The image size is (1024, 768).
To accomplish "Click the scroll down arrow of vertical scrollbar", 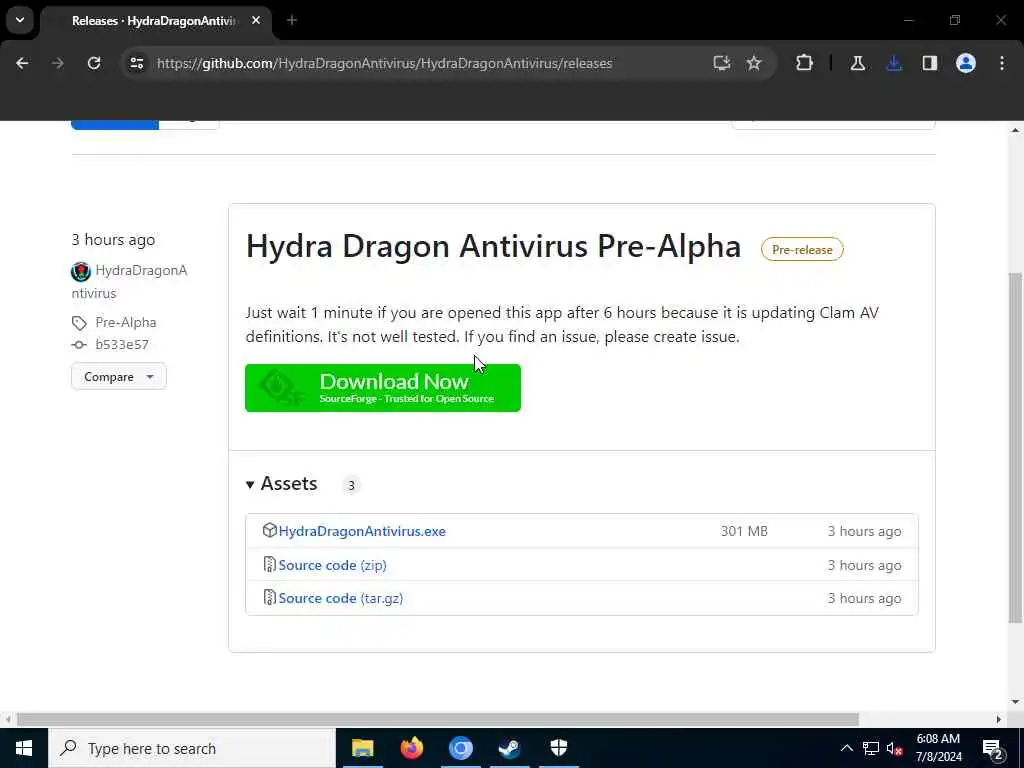I will pyautogui.click(x=1015, y=703).
